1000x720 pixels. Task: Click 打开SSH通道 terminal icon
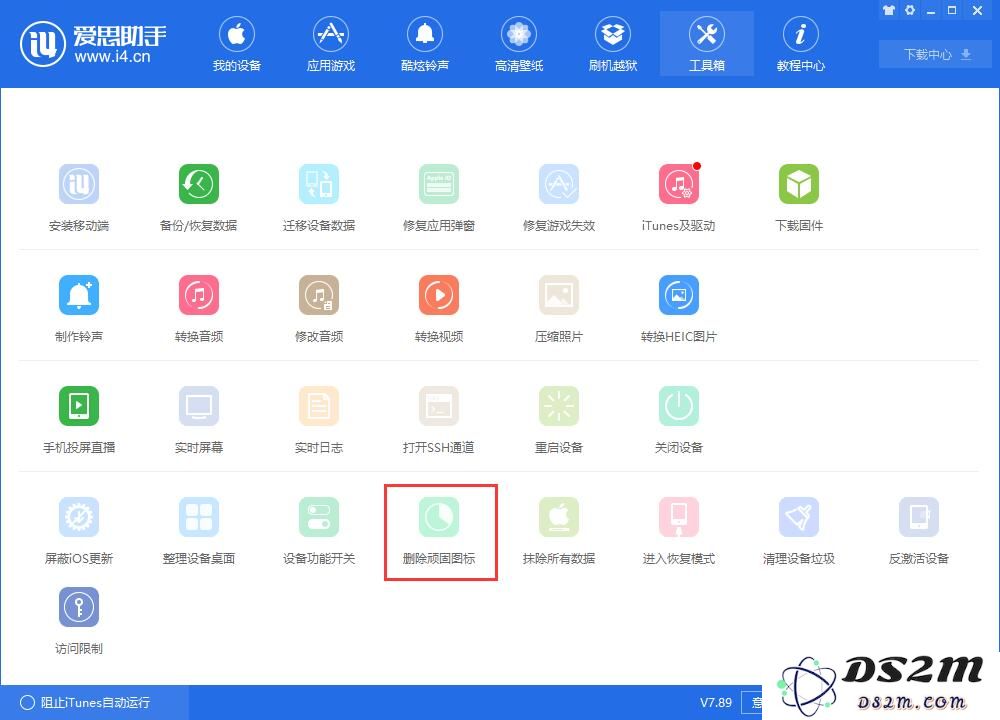click(x=439, y=406)
